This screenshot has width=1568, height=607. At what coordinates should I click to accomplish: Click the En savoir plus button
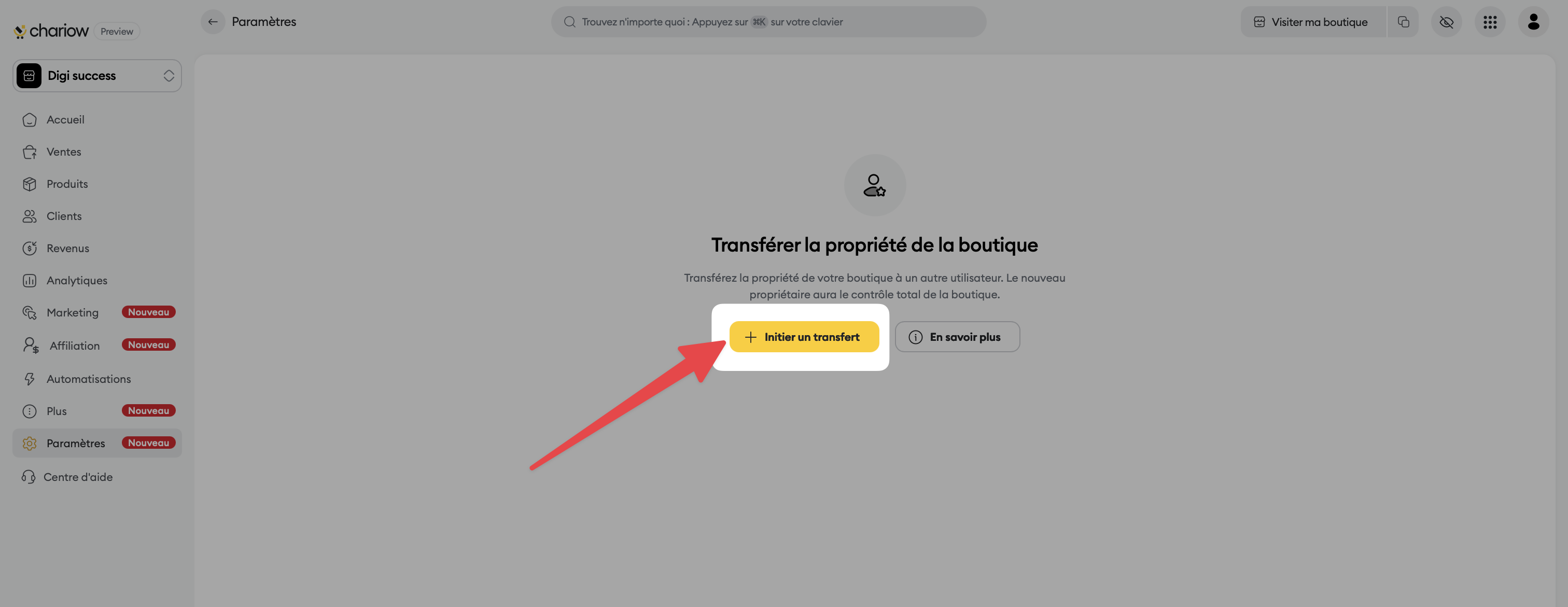click(957, 337)
